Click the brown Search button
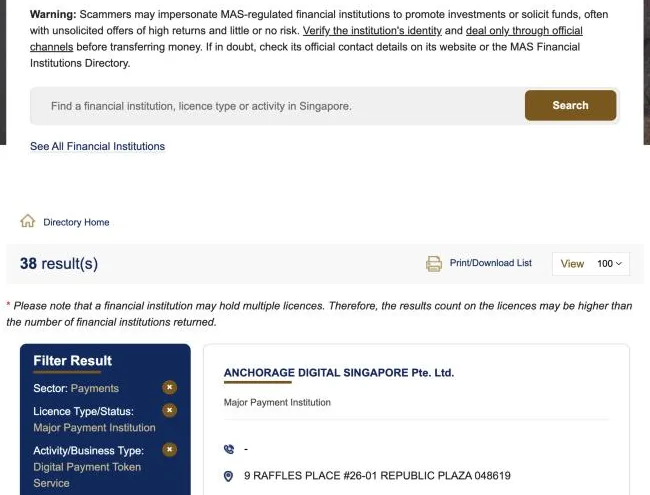 570,105
